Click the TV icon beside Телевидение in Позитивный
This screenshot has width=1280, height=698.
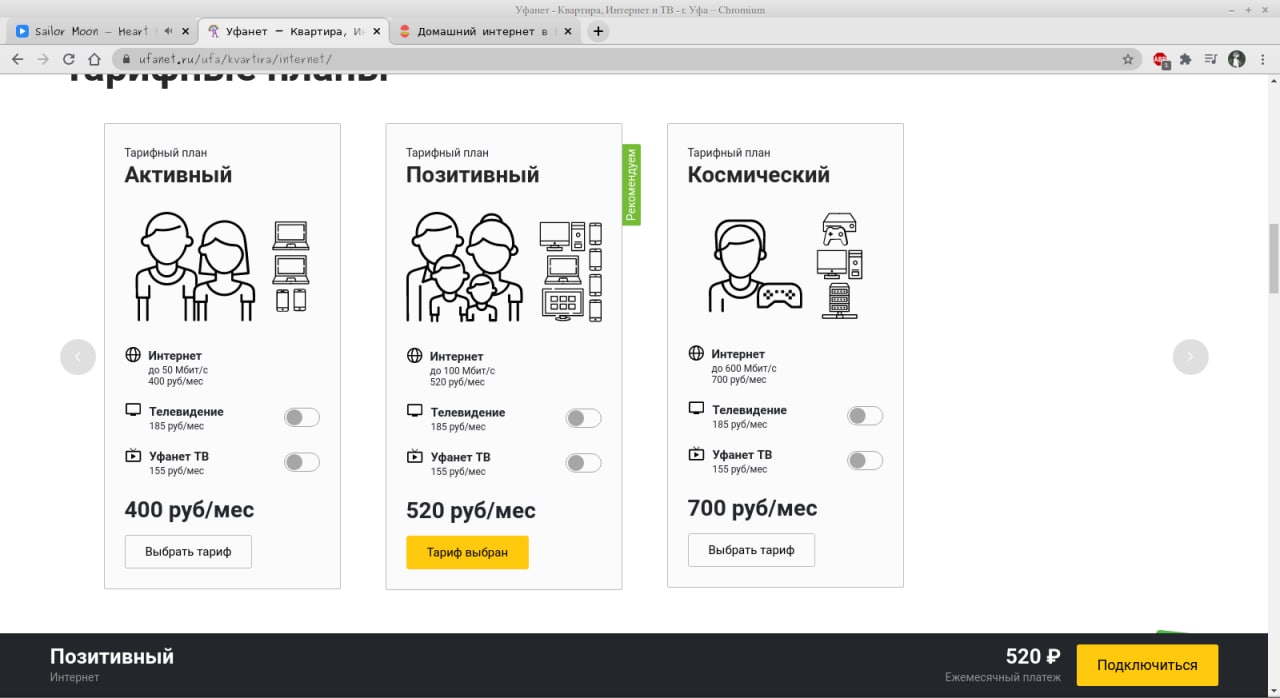tap(415, 411)
